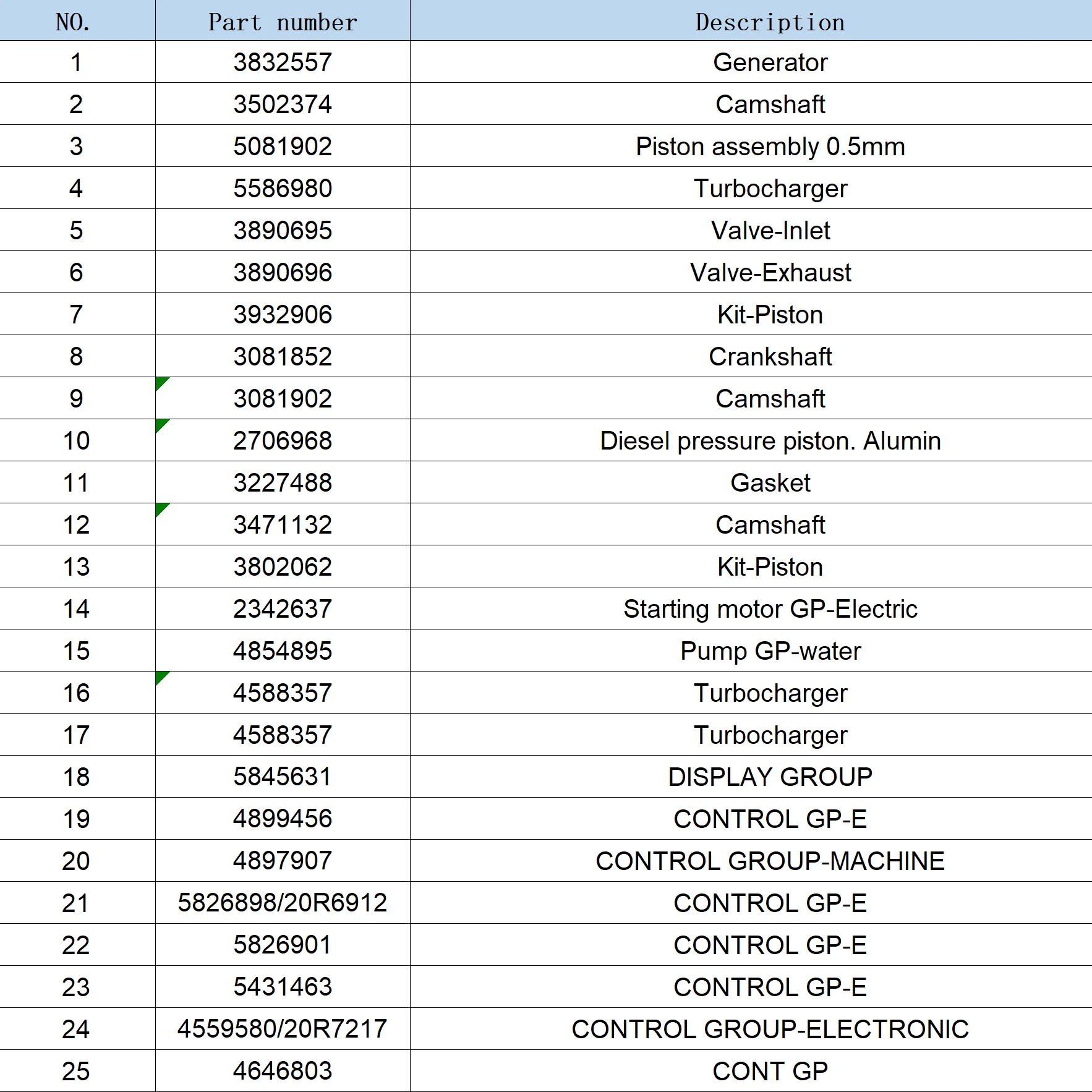This screenshot has height=1092, width=1092.
Task: Select the Crankshaft description cell
Action: [751, 356]
